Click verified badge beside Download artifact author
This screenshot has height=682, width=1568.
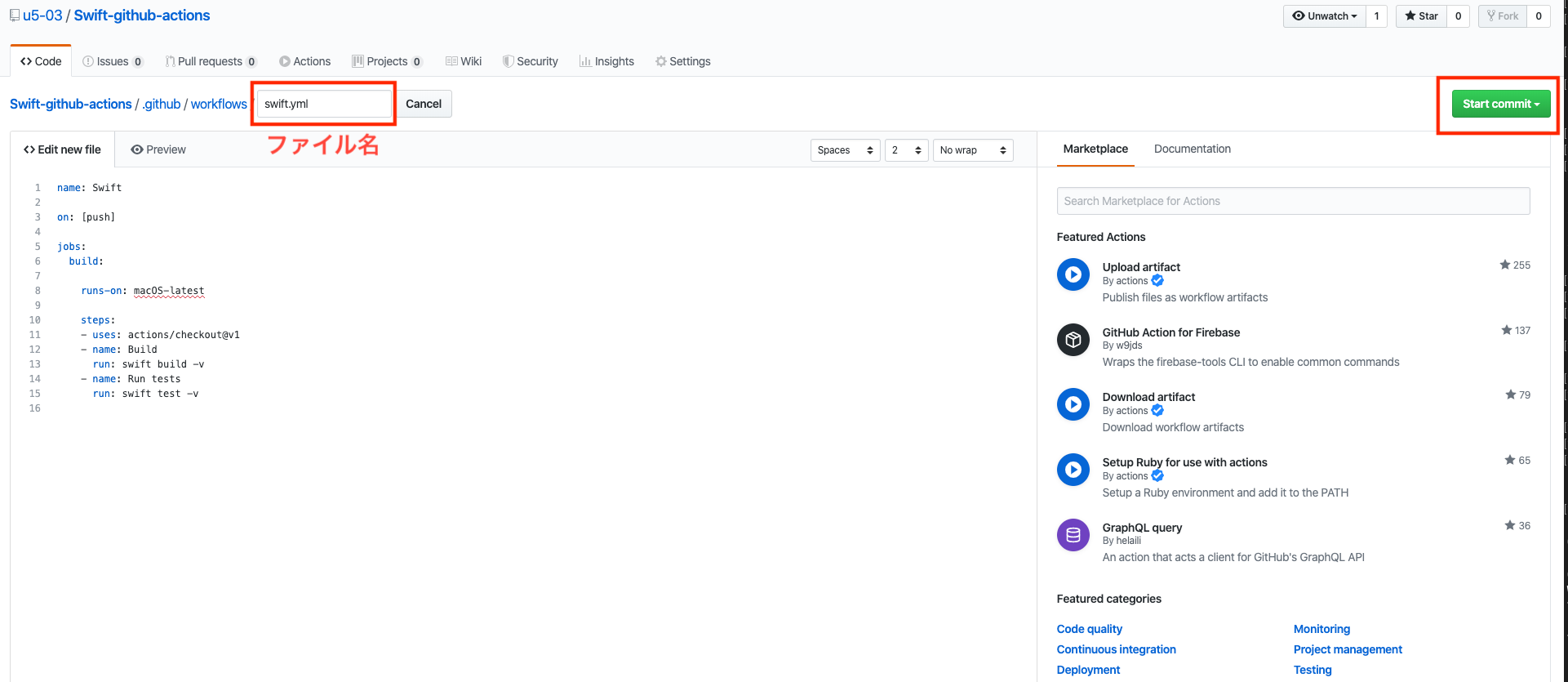[1157, 410]
